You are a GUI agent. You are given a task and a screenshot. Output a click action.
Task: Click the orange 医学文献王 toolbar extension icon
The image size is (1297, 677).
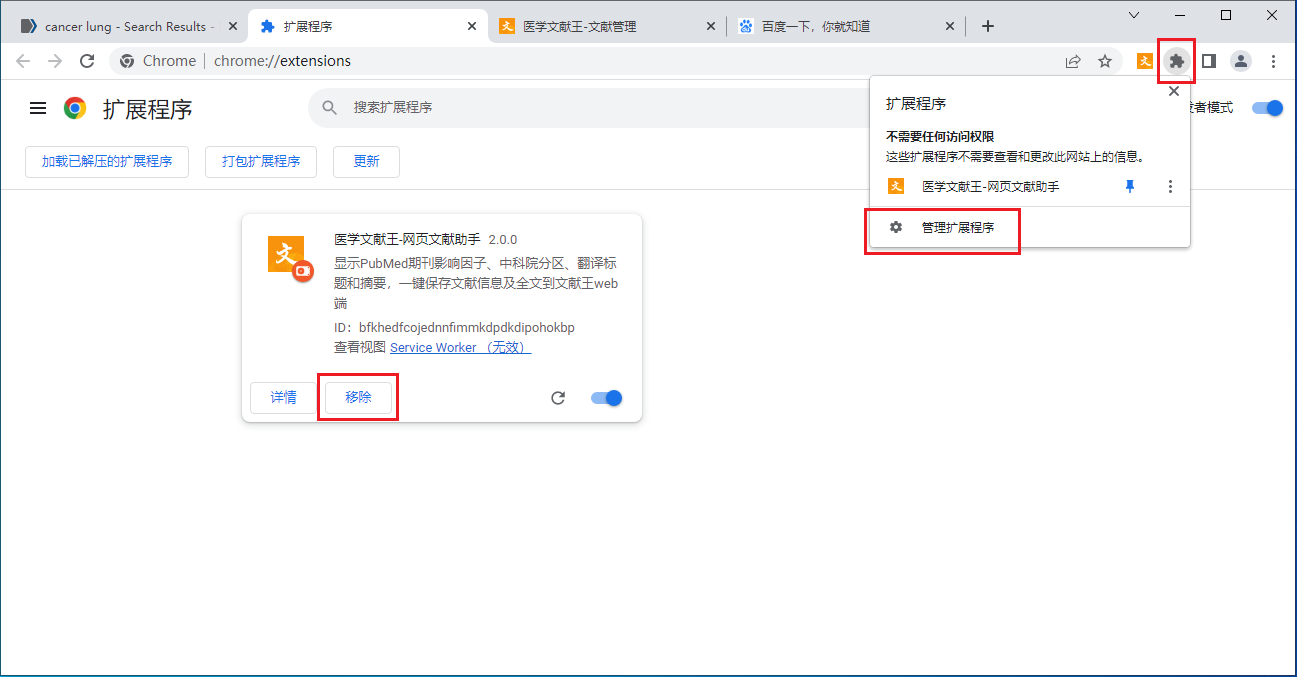pyautogui.click(x=1145, y=61)
